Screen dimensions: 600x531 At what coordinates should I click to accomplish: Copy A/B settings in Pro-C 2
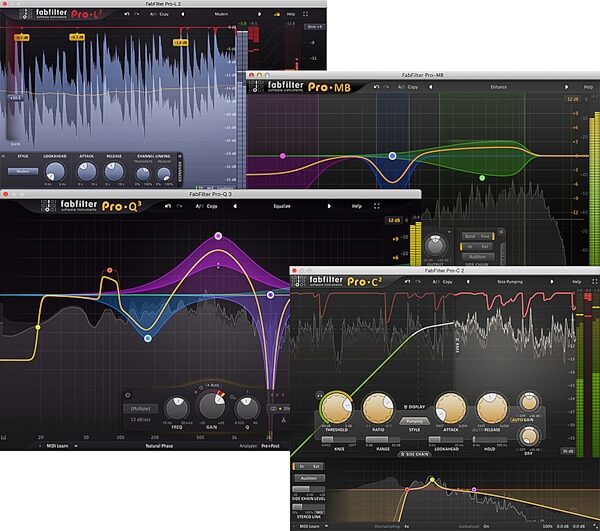coord(447,281)
